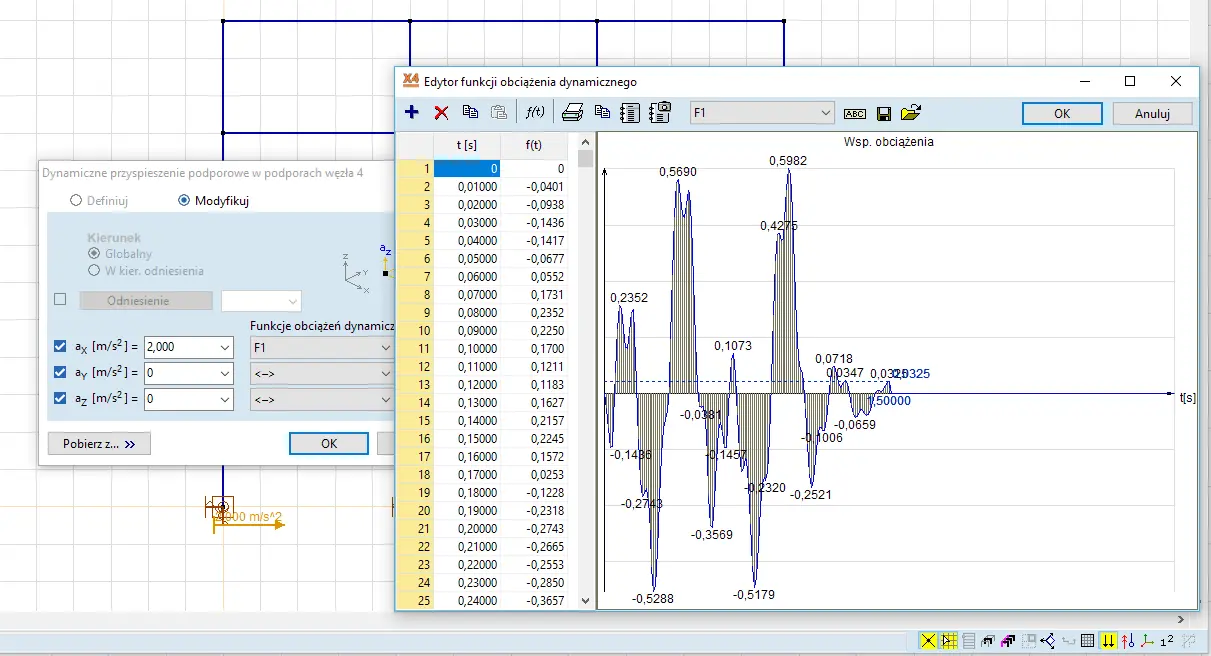Click the blue plus add function icon
The image size is (1211, 656).
pyautogui.click(x=412, y=113)
